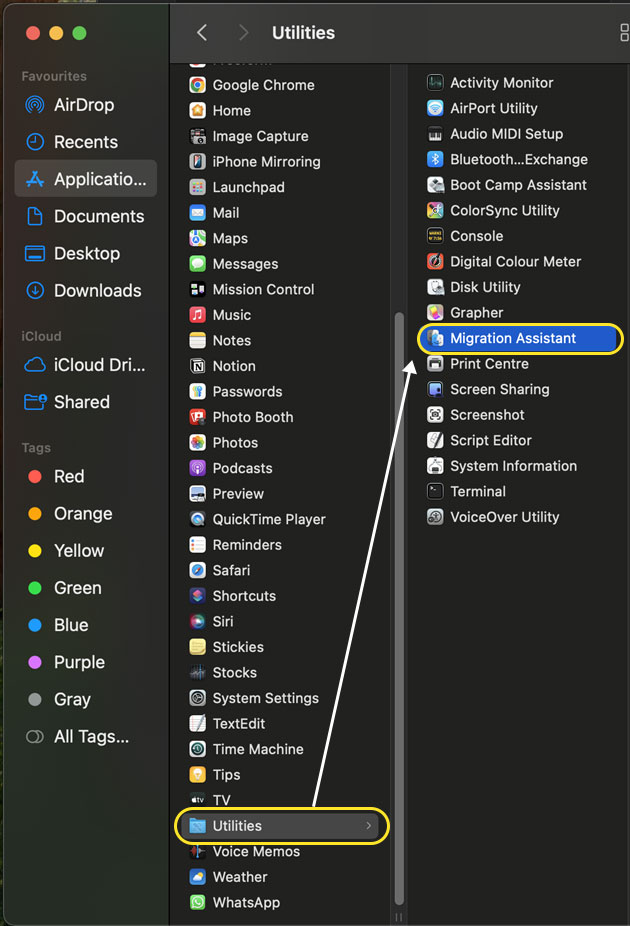Click the back navigation arrow
The width and height of the screenshot is (630, 926).
[201, 32]
